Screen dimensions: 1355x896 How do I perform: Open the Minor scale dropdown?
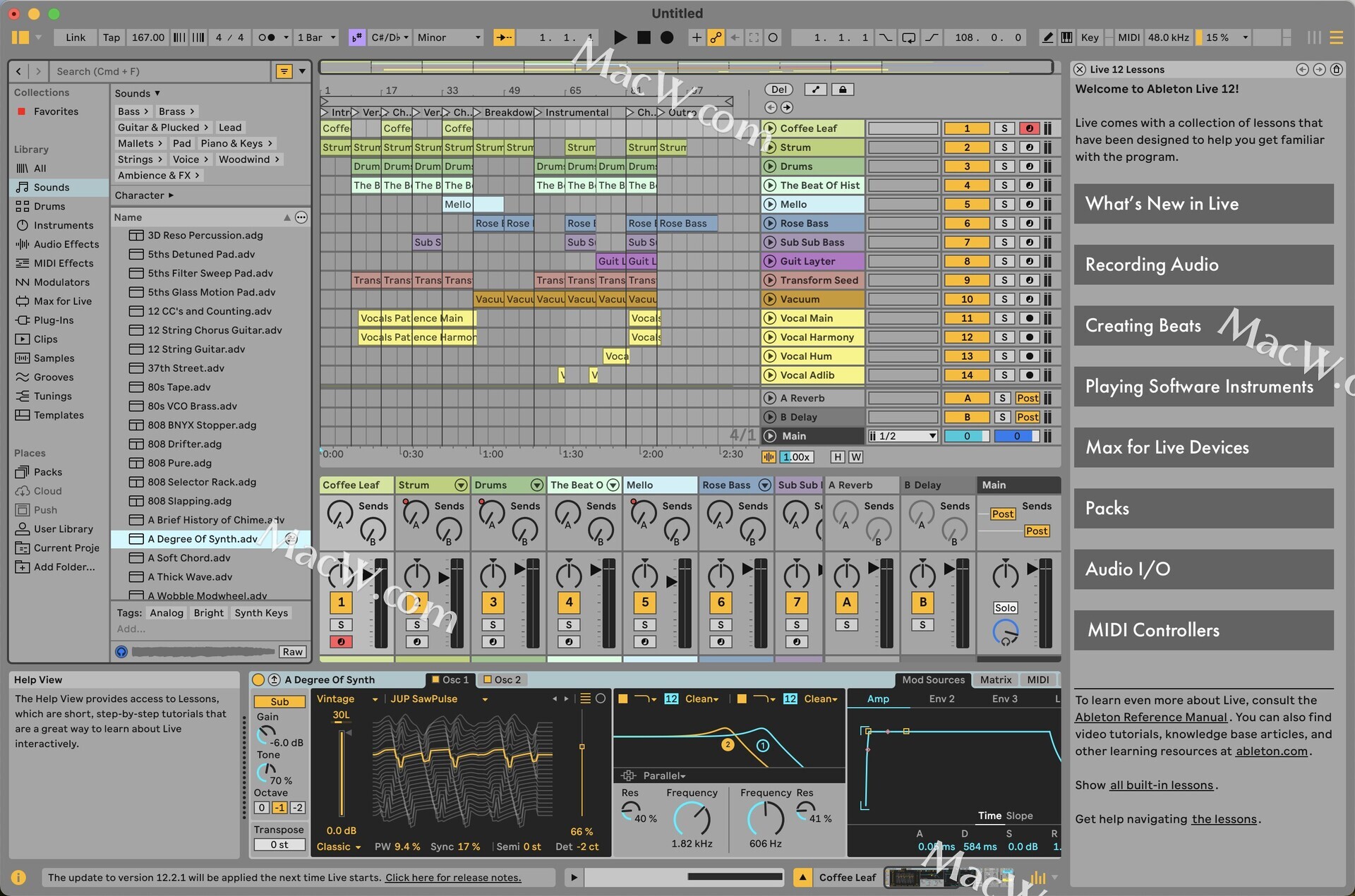(449, 37)
